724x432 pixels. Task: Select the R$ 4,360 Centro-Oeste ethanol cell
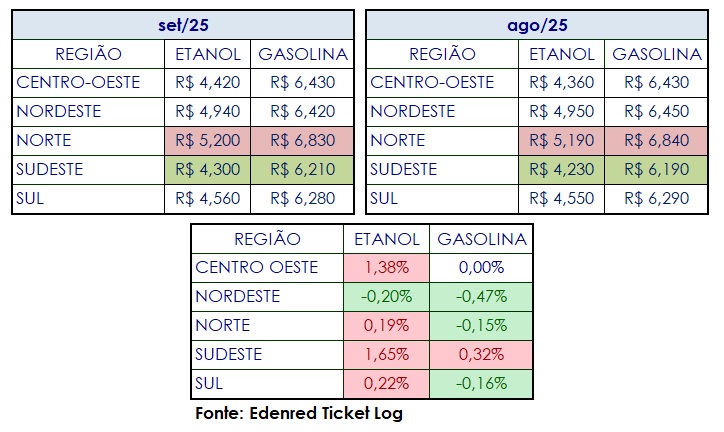tap(560, 82)
